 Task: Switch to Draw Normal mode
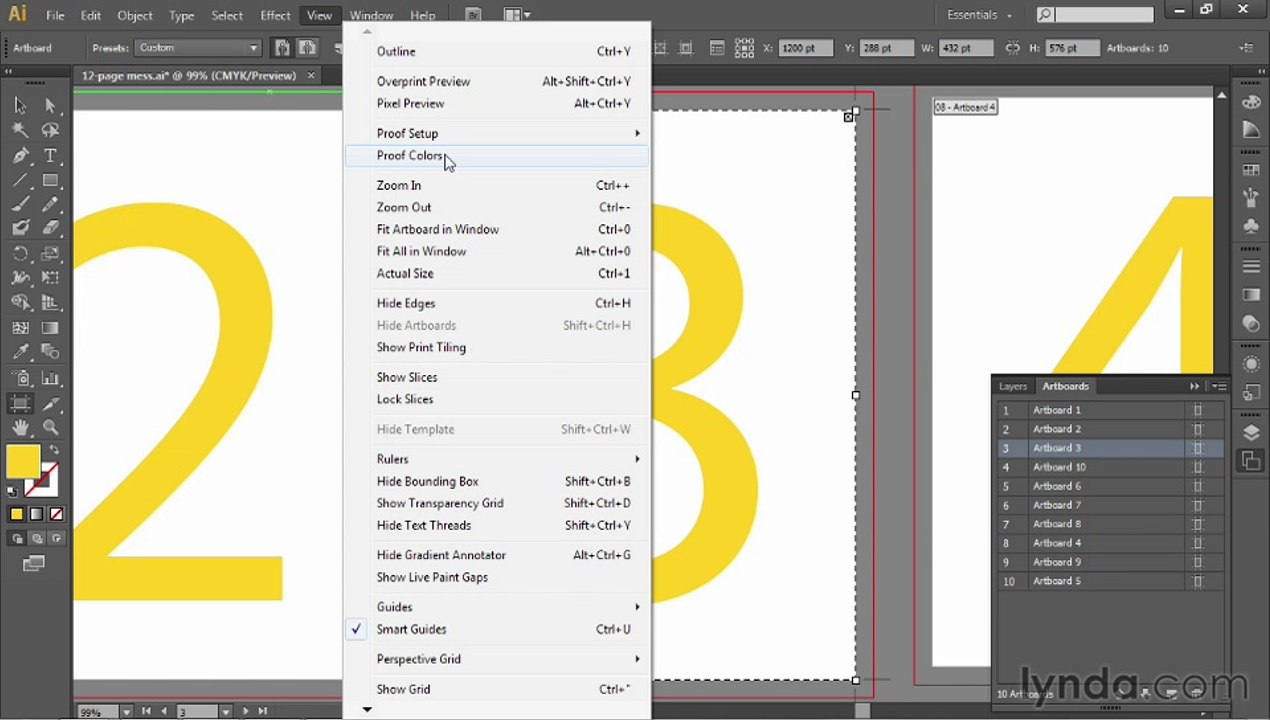pyautogui.click(x=17, y=538)
